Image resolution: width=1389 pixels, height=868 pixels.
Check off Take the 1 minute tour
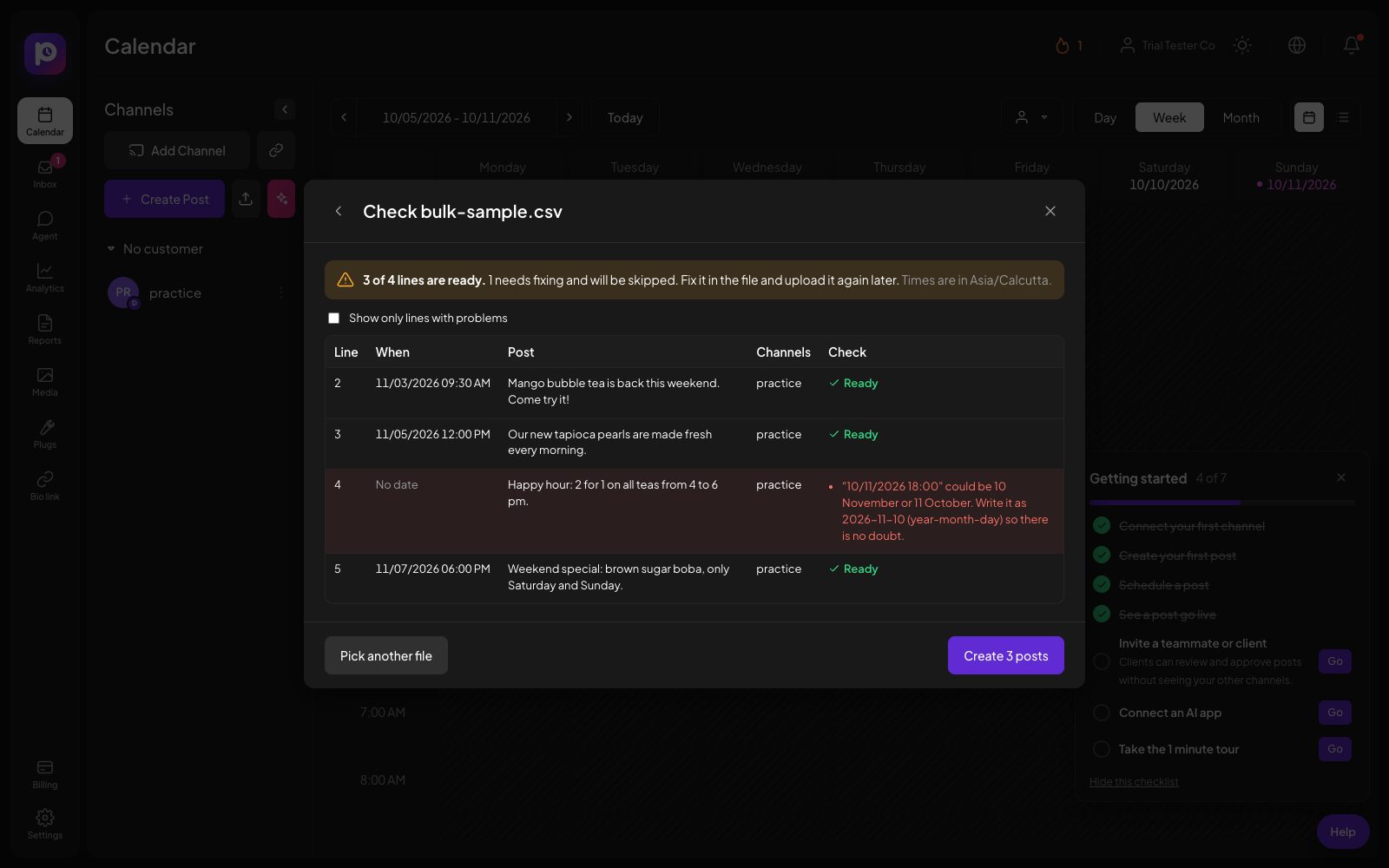[1102, 749]
